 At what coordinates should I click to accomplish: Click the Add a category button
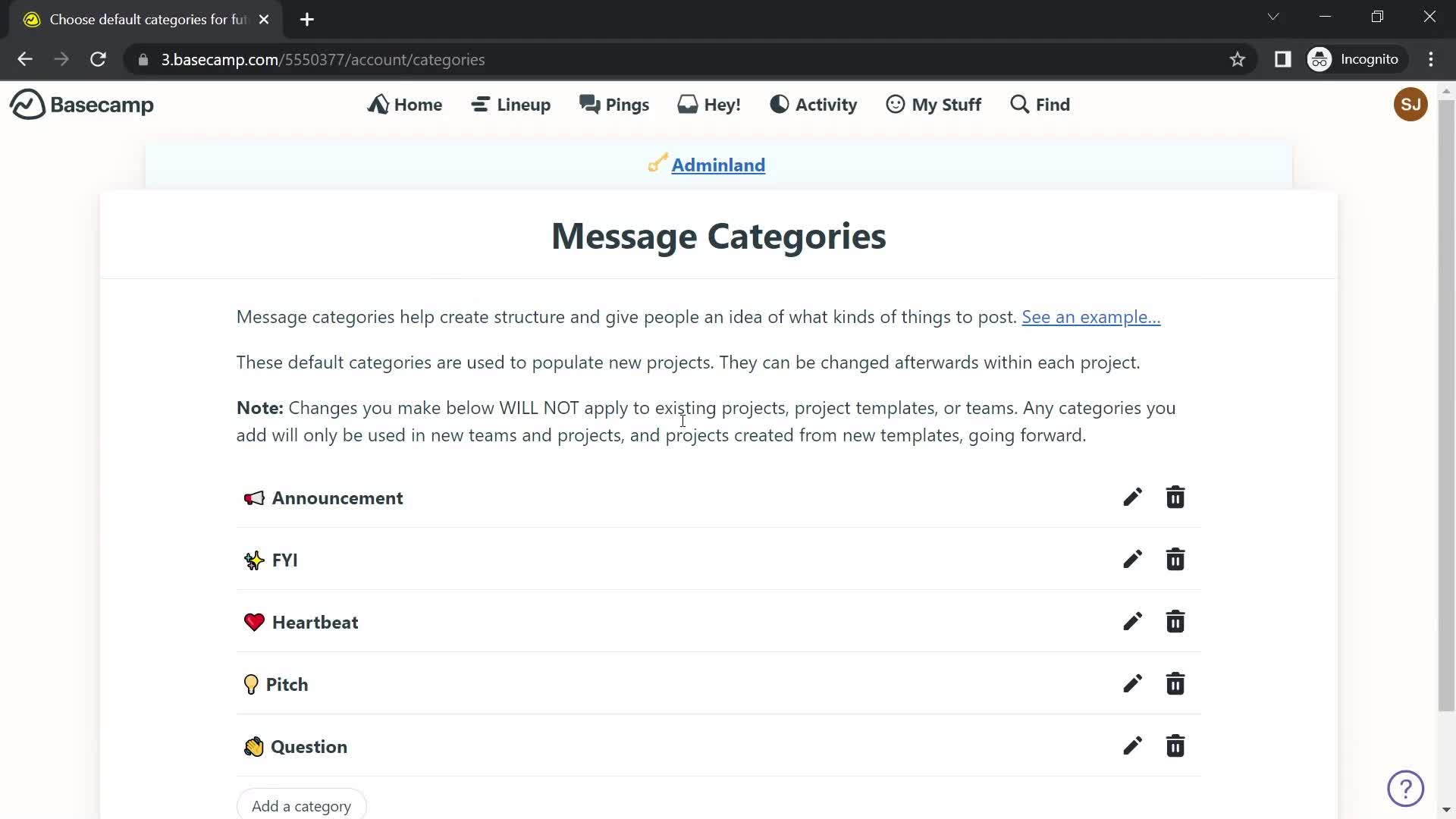pos(302,805)
